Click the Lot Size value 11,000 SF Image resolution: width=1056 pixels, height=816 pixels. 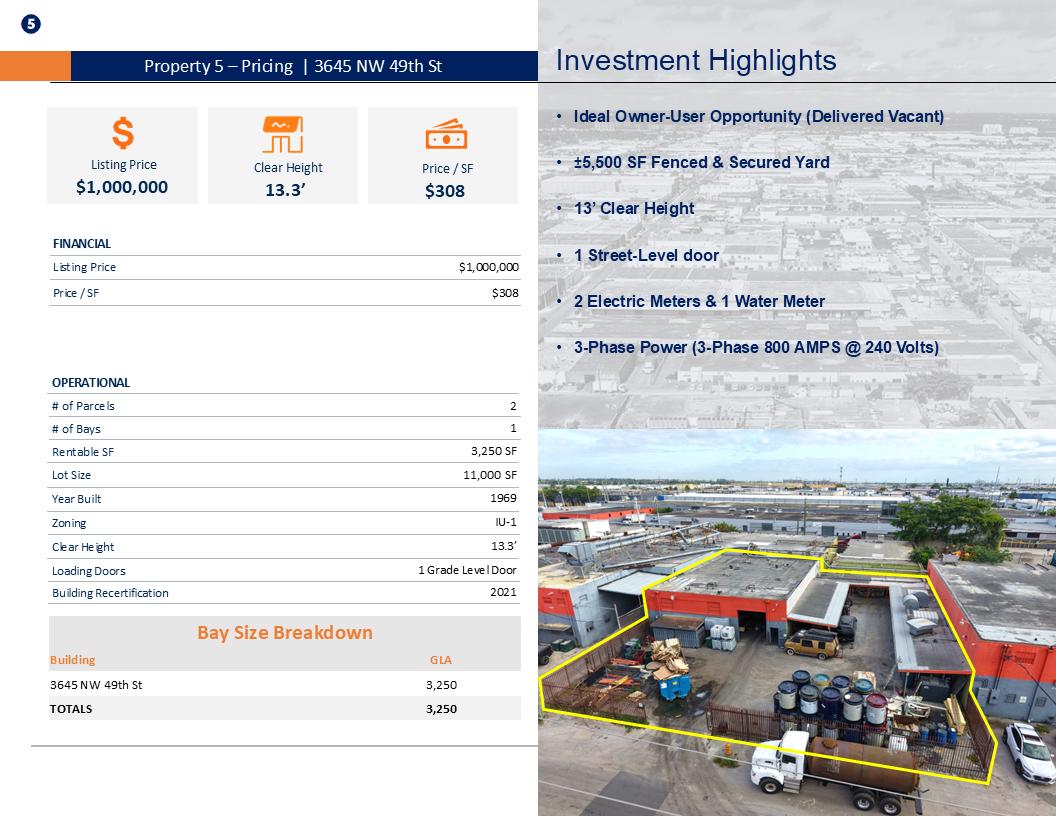point(490,475)
